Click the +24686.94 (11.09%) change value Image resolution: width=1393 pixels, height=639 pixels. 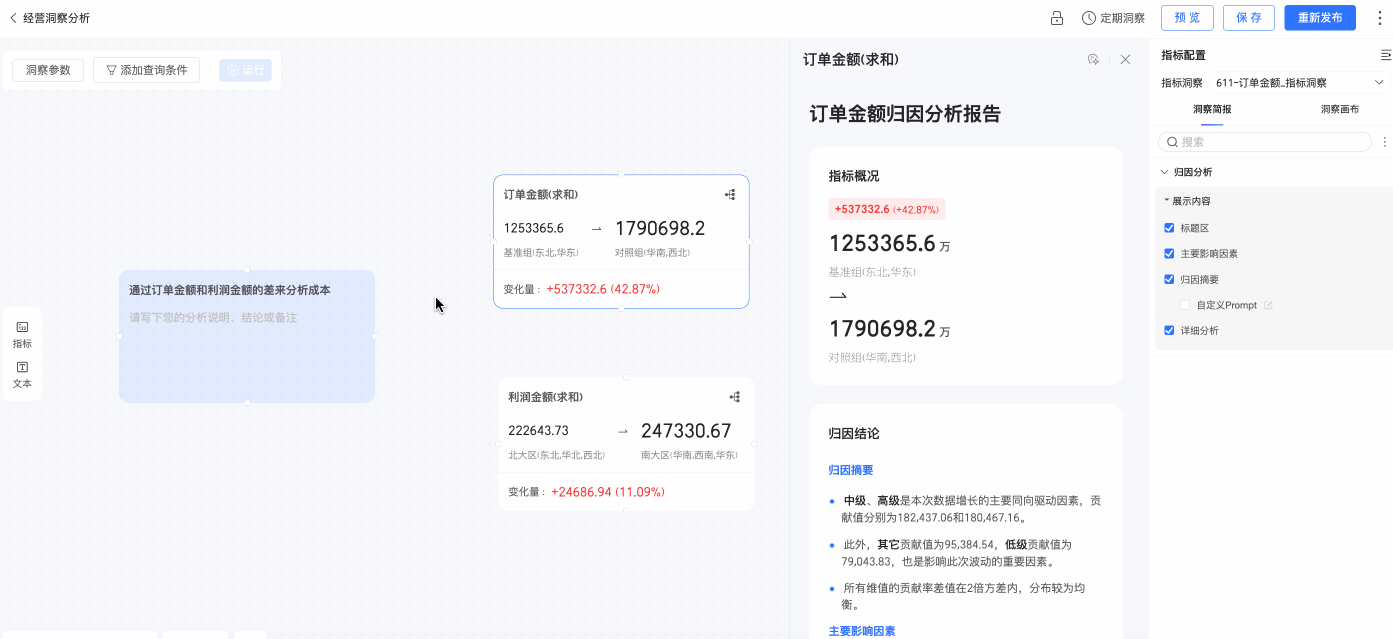click(608, 492)
